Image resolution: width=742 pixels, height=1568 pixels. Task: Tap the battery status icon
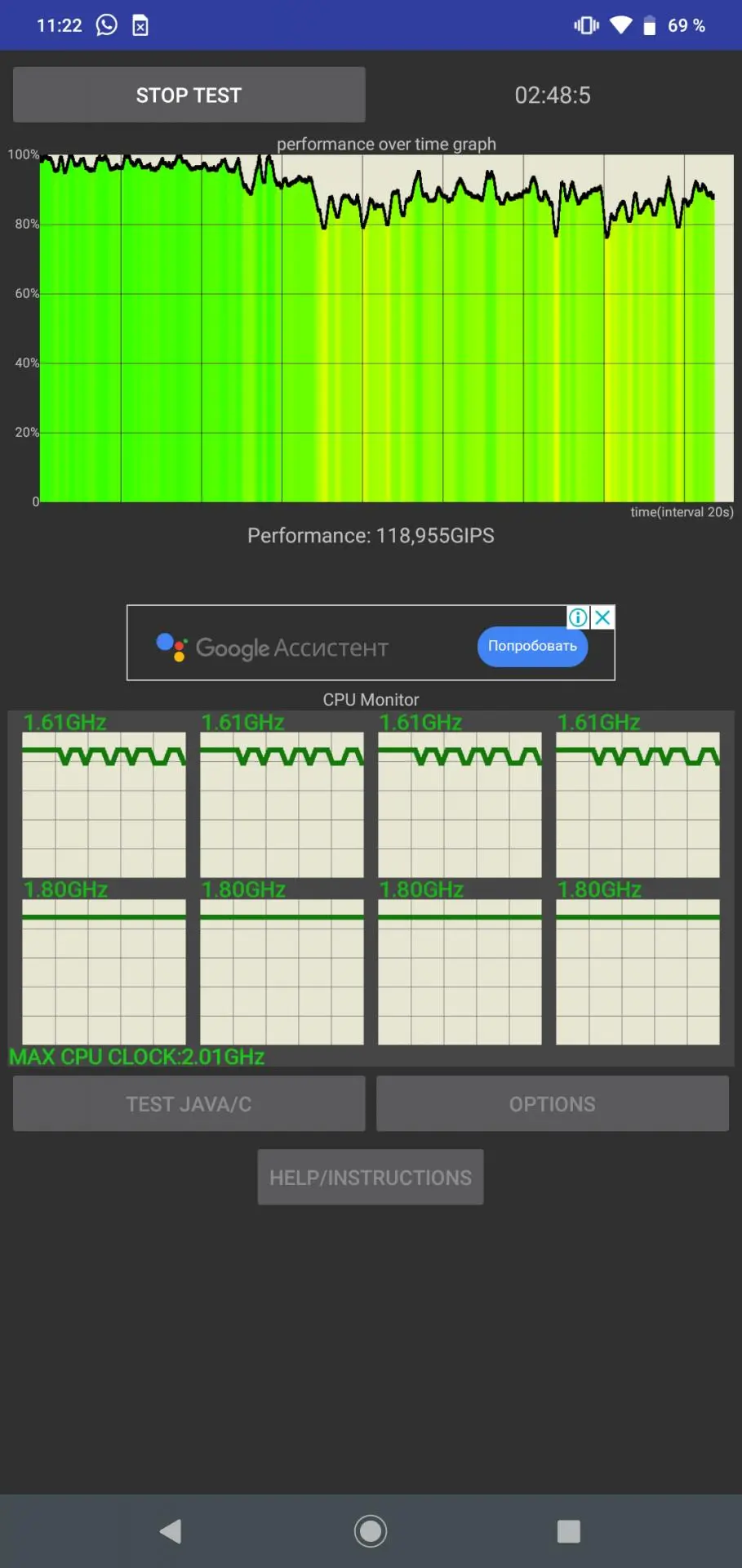point(650,25)
